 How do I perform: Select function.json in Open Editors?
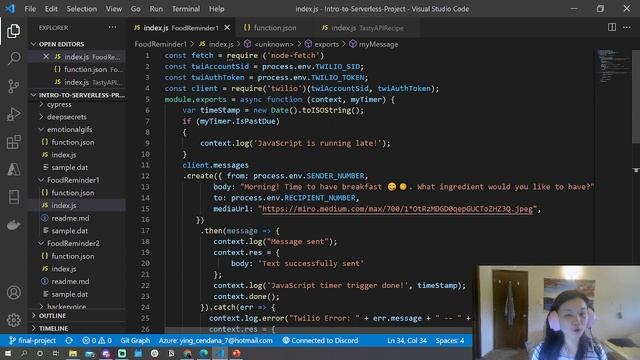pos(85,69)
